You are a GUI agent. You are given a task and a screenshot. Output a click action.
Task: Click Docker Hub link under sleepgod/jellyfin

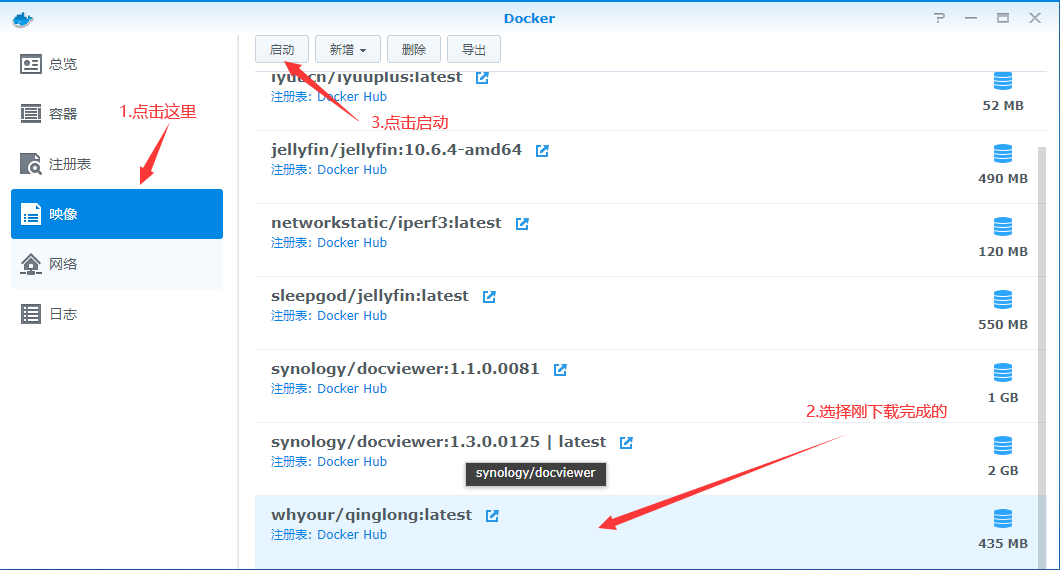coord(352,316)
